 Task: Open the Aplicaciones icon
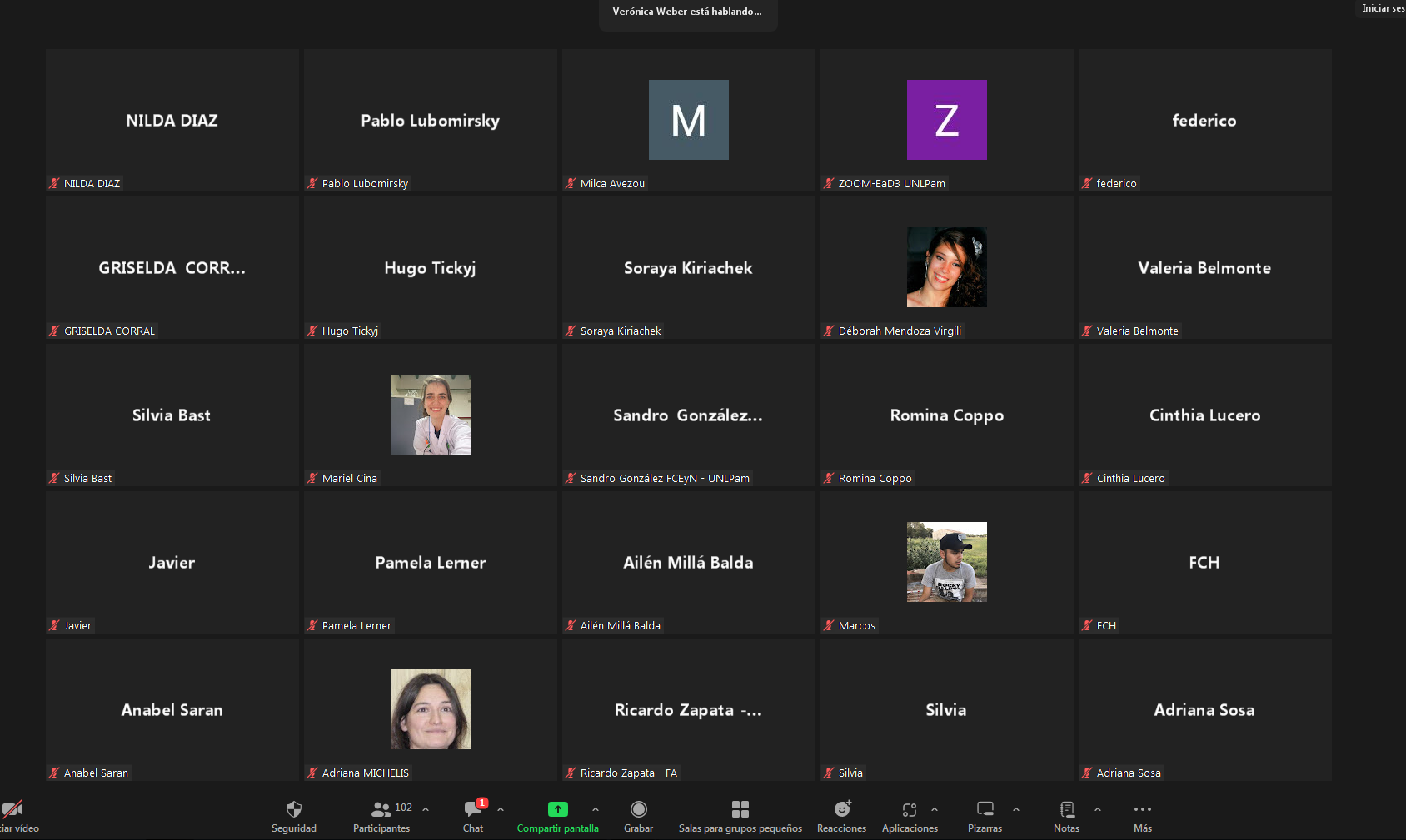[909, 809]
